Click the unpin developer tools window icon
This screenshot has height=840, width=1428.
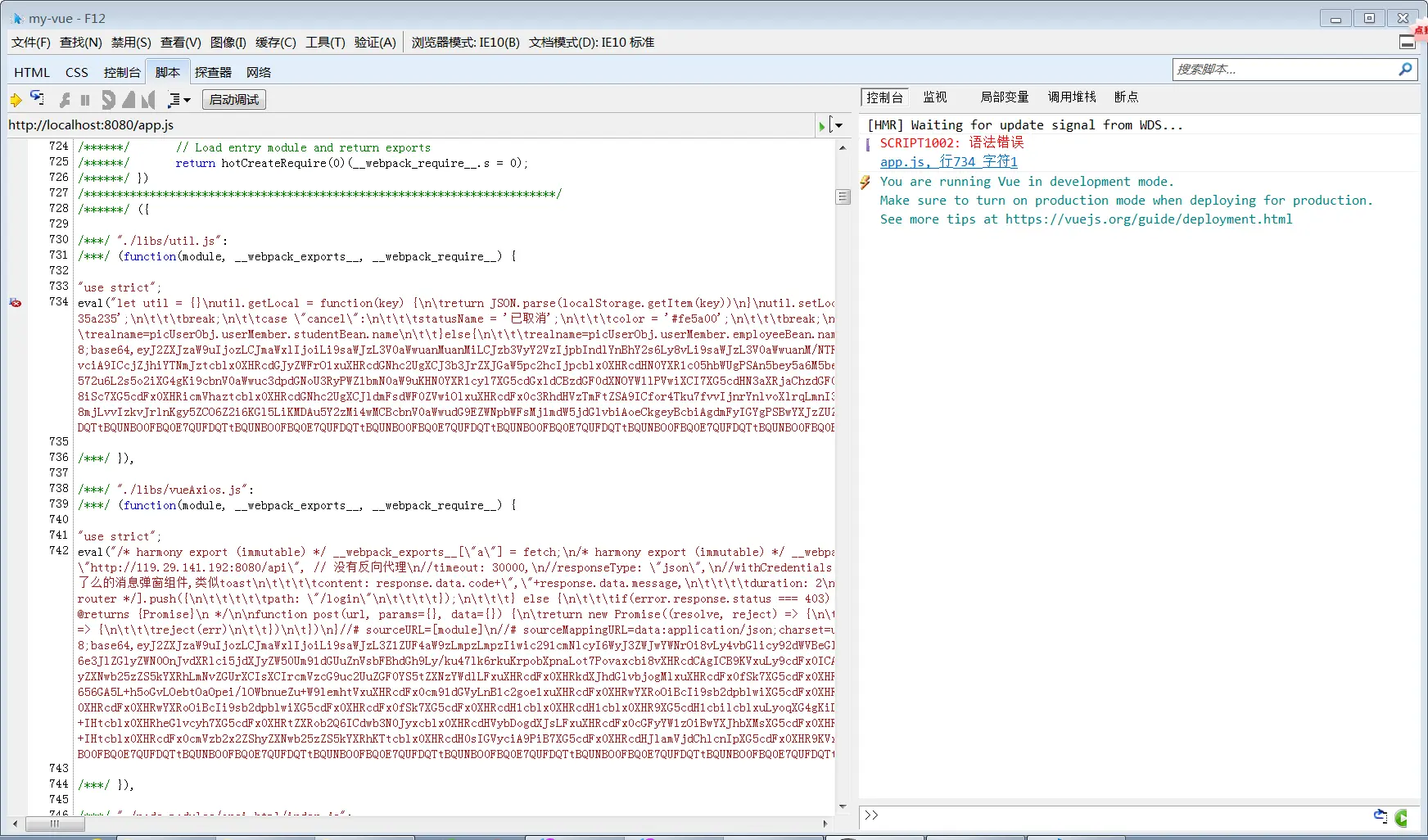[x=1408, y=43]
